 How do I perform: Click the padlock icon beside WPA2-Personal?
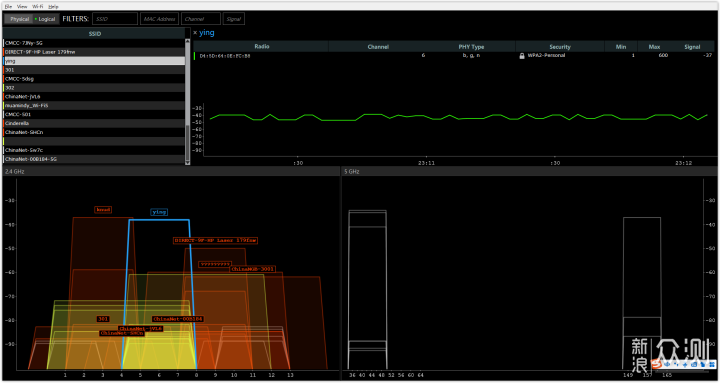pyautogui.click(x=522, y=56)
